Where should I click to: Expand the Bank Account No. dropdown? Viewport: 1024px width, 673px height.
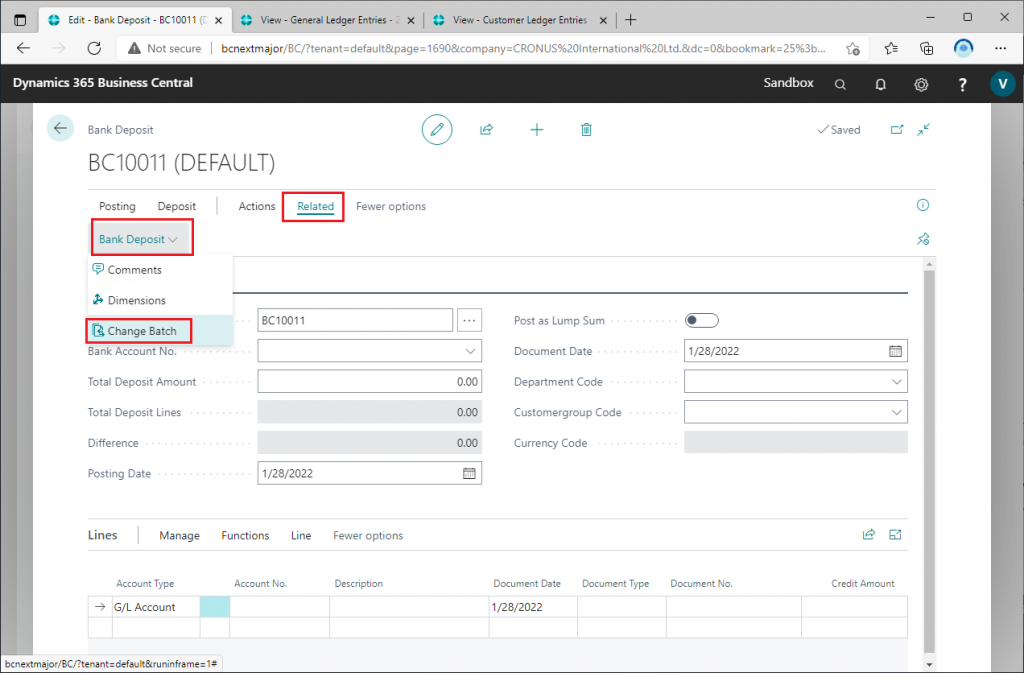coord(470,351)
